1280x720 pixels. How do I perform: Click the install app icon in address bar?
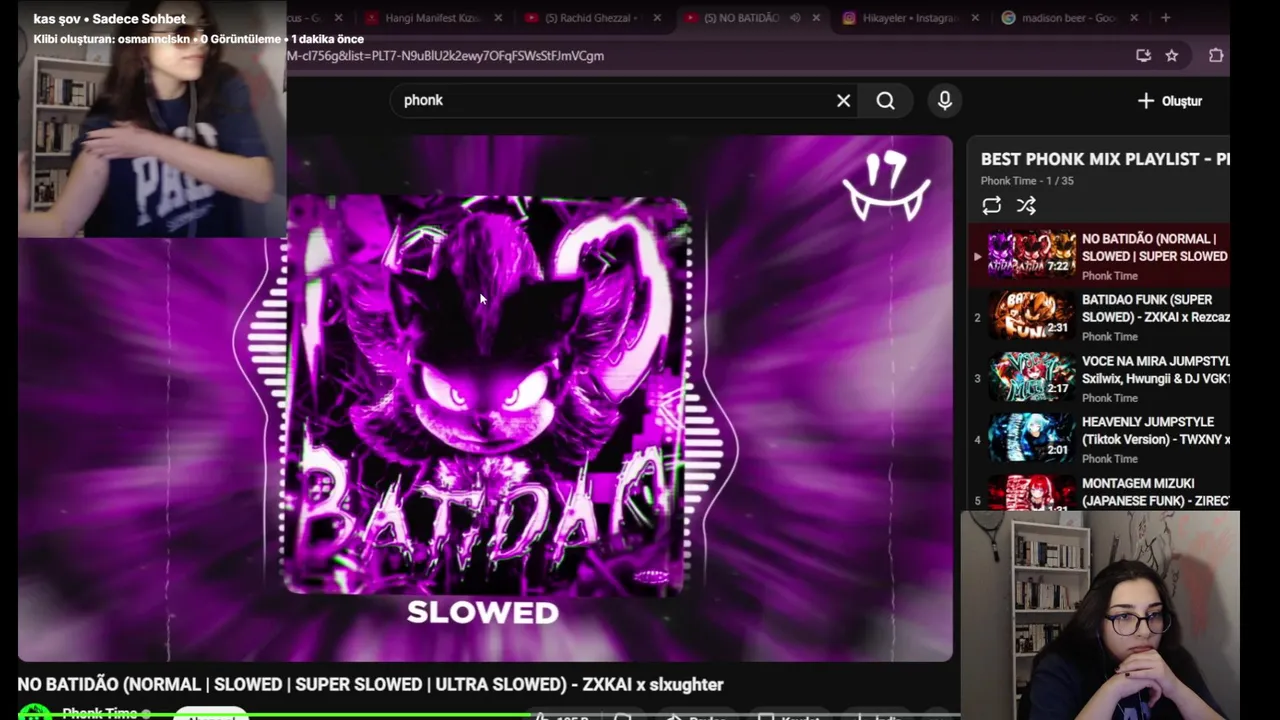pos(1143,56)
